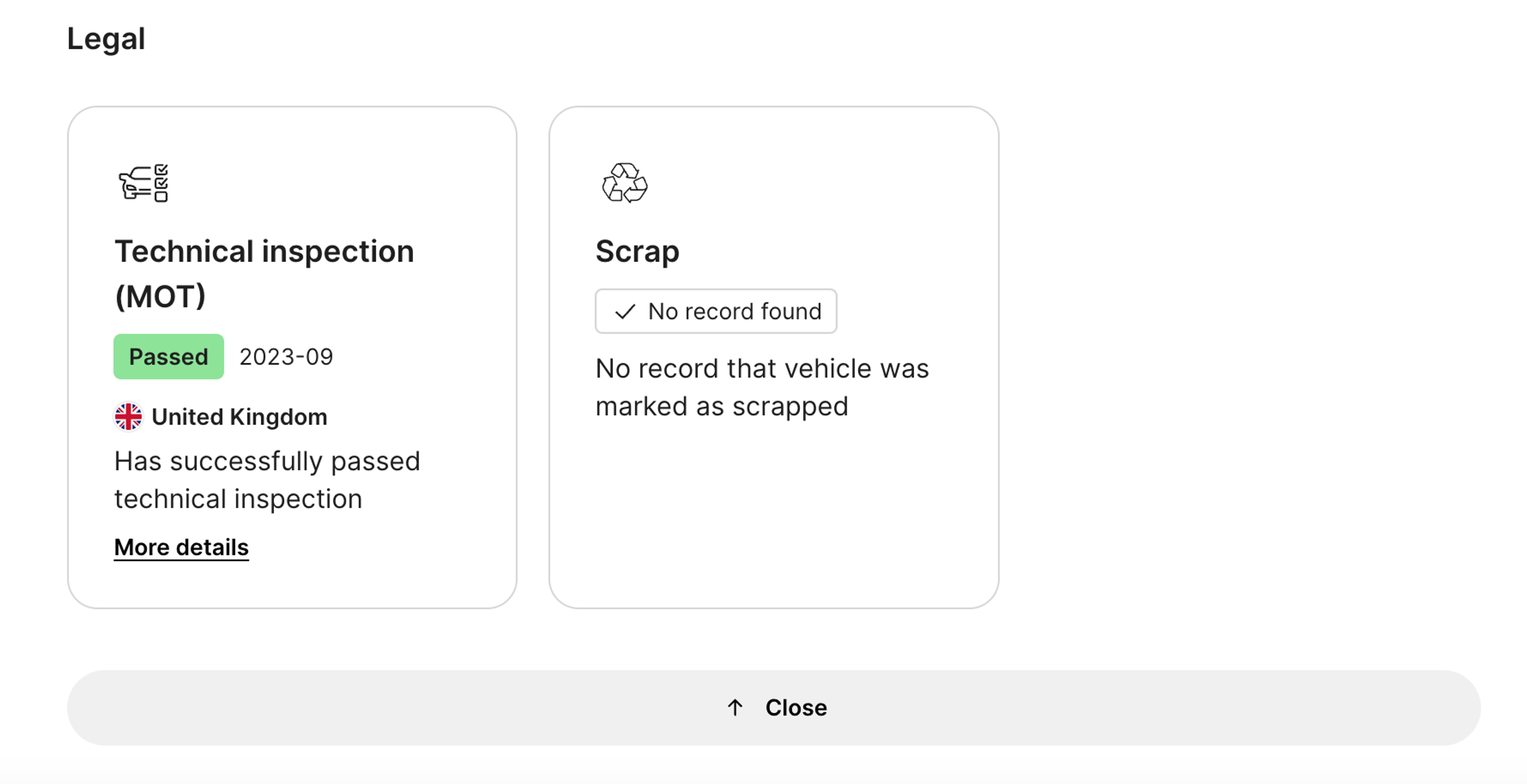Click the scrap recycling arrows icon

coord(624,183)
